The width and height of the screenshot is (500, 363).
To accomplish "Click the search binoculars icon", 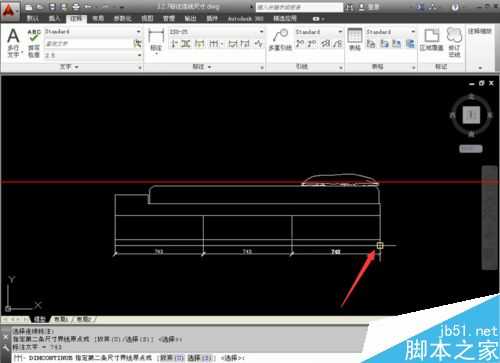I will (x=349, y=7).
